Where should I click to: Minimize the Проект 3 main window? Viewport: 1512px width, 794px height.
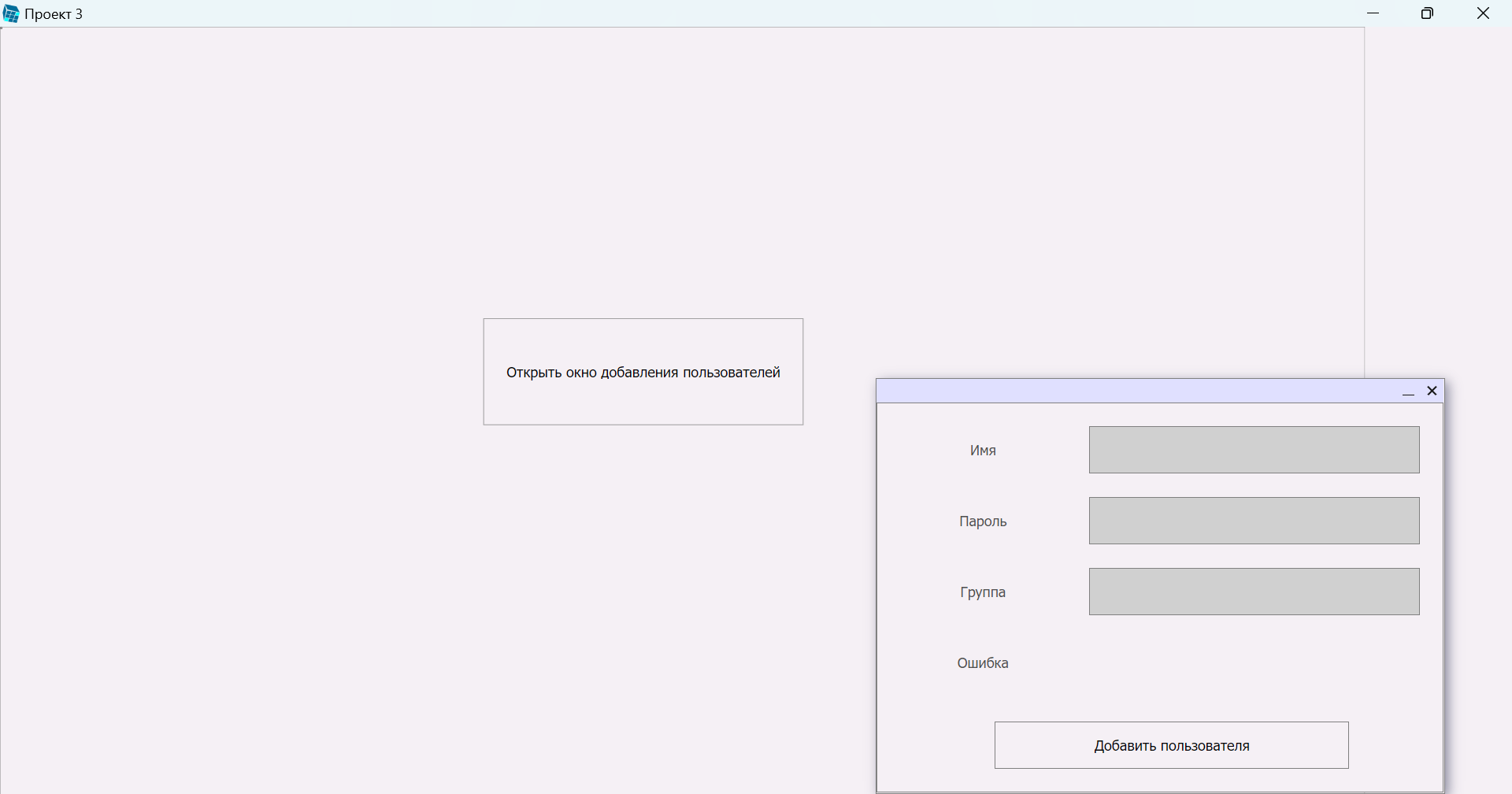(x=1373, y=14)
